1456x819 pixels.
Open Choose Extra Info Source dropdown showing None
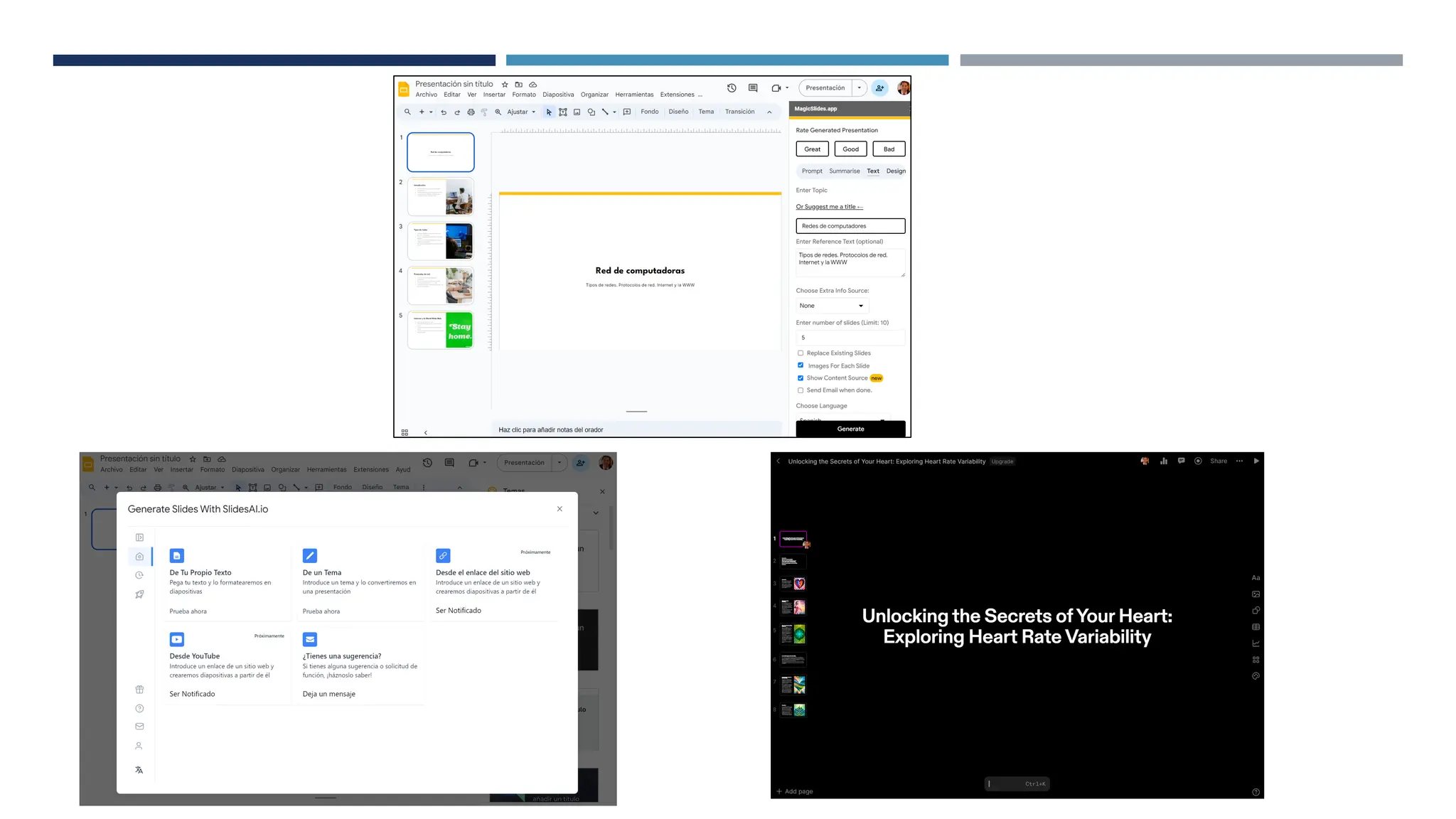point(832,306)
